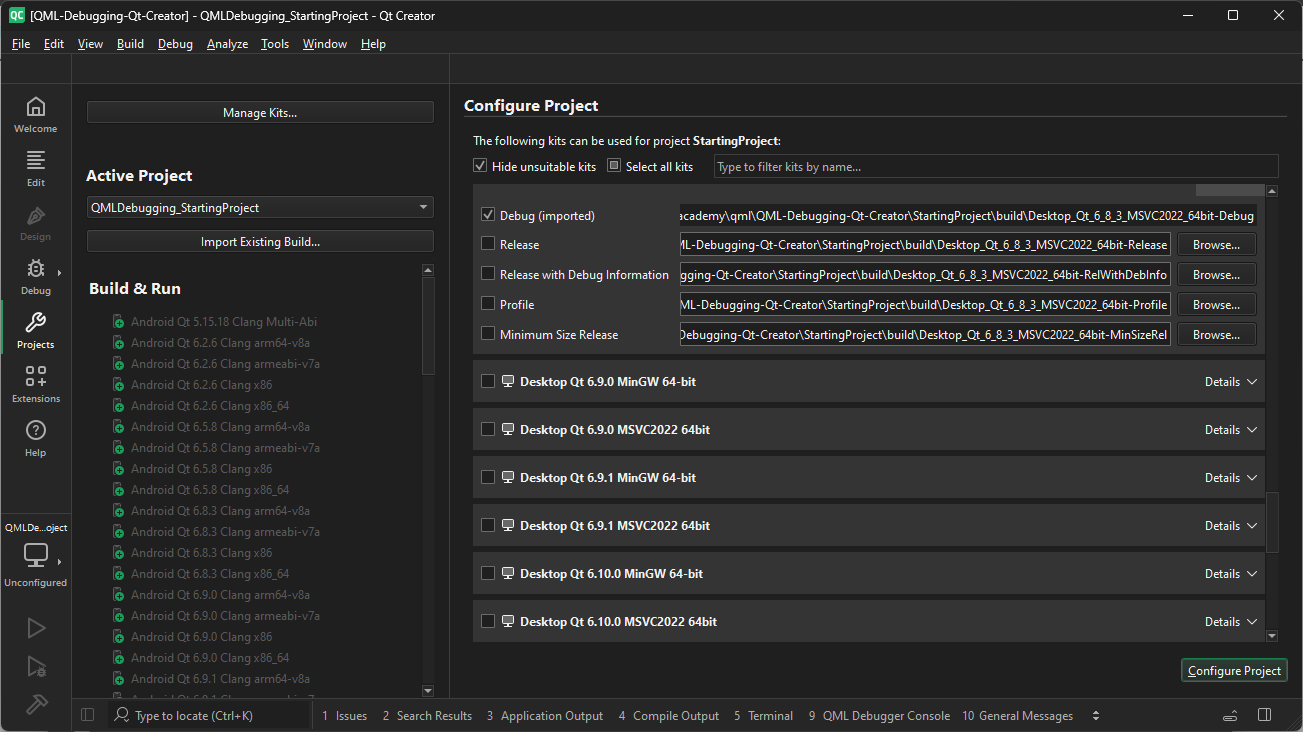Expand Details for Desktop Qt 6.9.0 MinGW 64-bit
The height and width of the screenshot is (732, 1303).
[x=1230, y=381]
